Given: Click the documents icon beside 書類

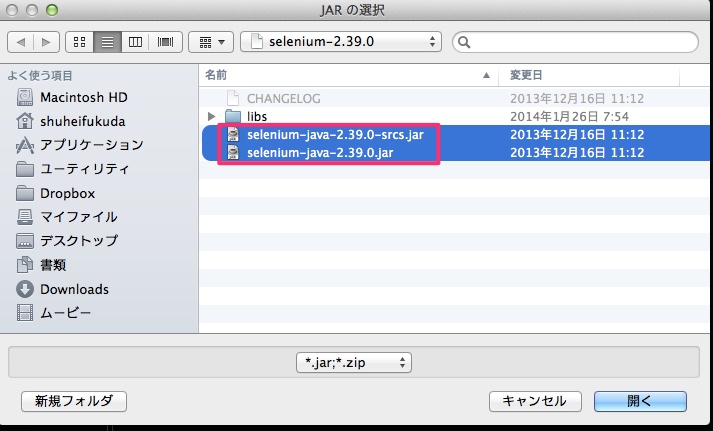Looking at the screenshot, I should 25,265.
